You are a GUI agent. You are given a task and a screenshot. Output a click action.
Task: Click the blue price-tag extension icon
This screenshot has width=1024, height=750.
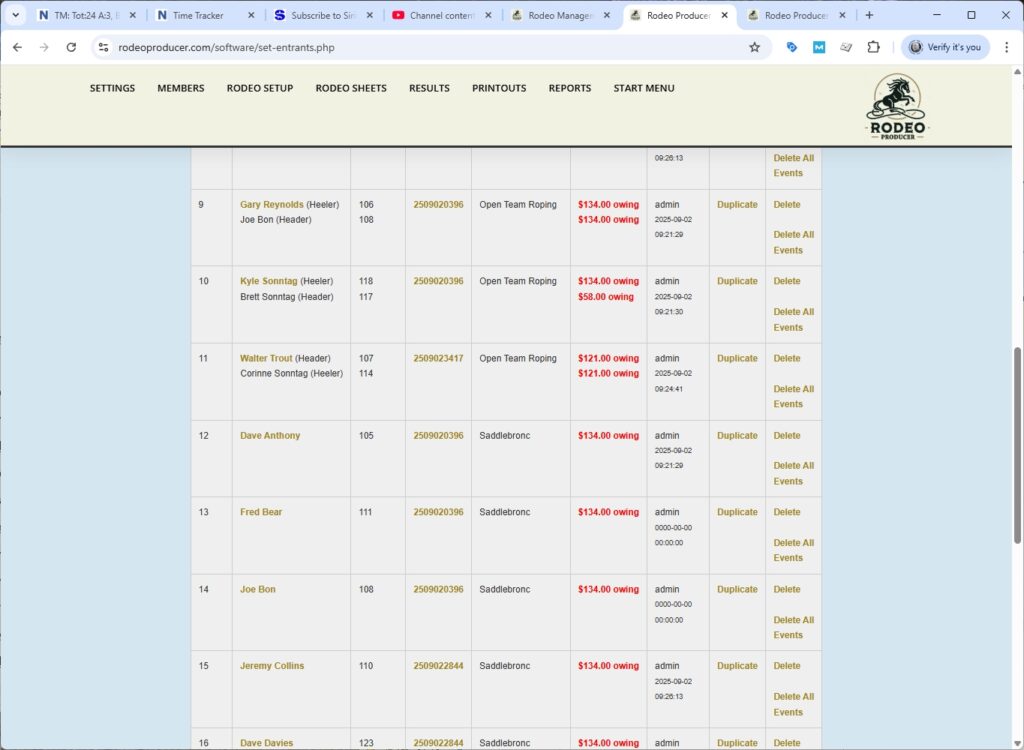click(x=791, y=47)
